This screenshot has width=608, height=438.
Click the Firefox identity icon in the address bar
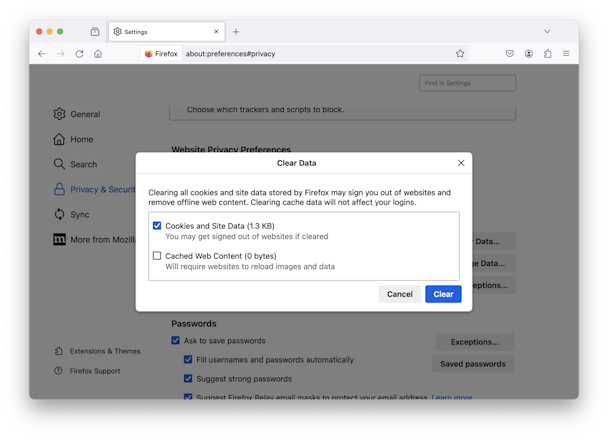161,54
